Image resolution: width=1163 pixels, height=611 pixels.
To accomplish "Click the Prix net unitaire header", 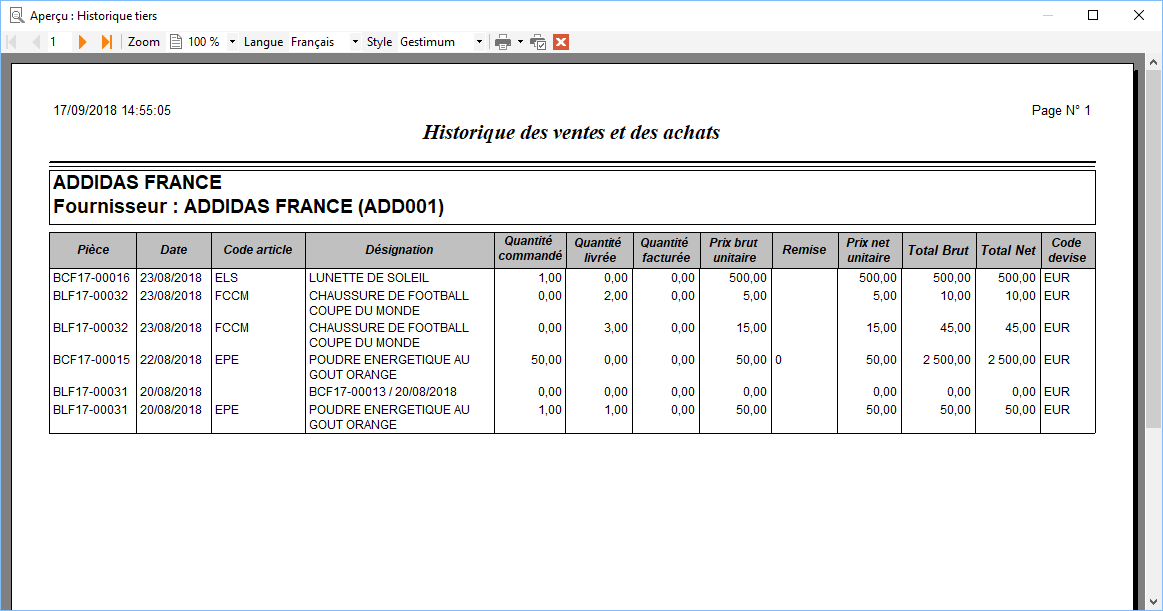I will tap(869, 250).
